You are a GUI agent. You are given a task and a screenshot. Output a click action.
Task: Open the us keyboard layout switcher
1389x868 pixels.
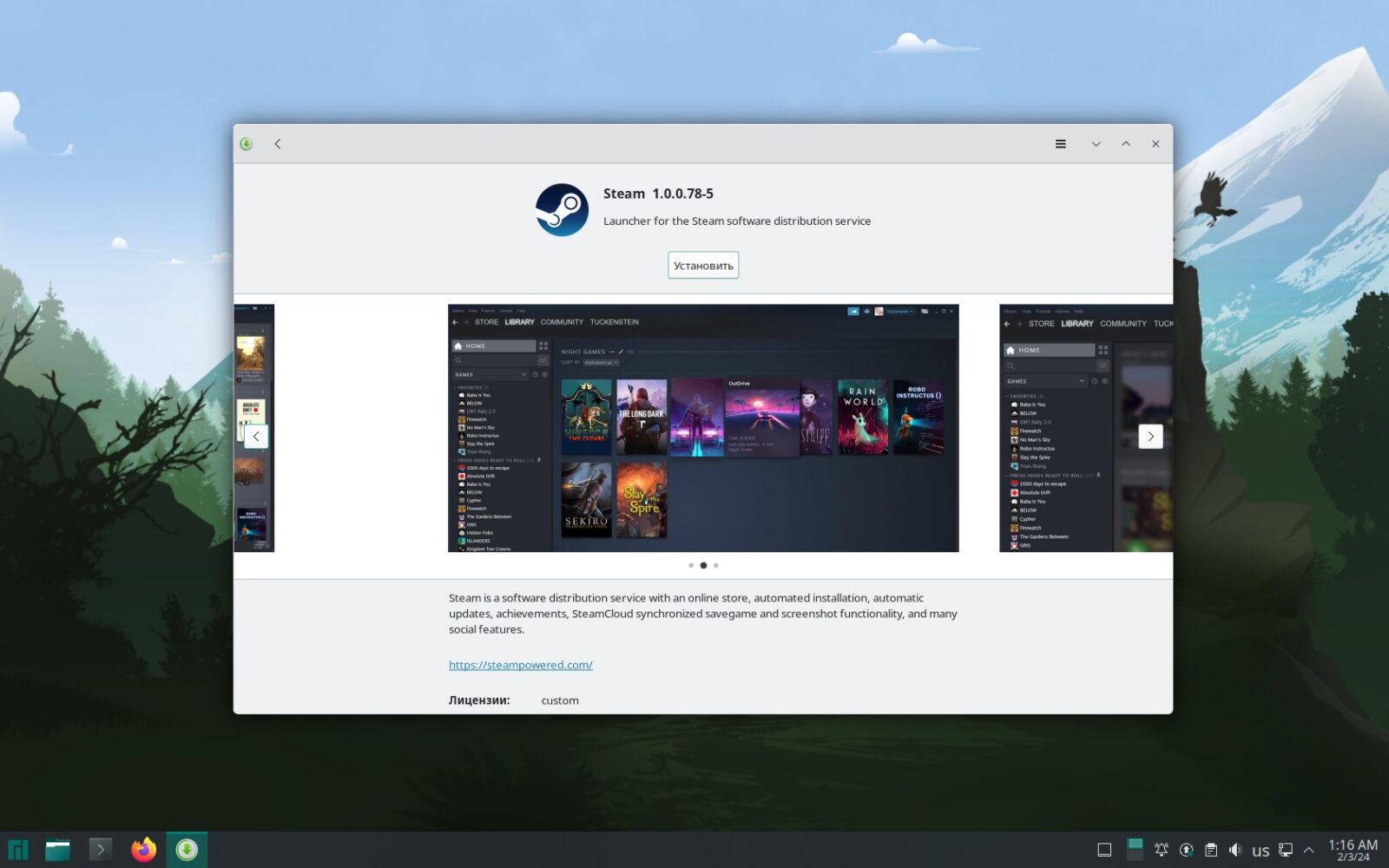point(1261,851)
